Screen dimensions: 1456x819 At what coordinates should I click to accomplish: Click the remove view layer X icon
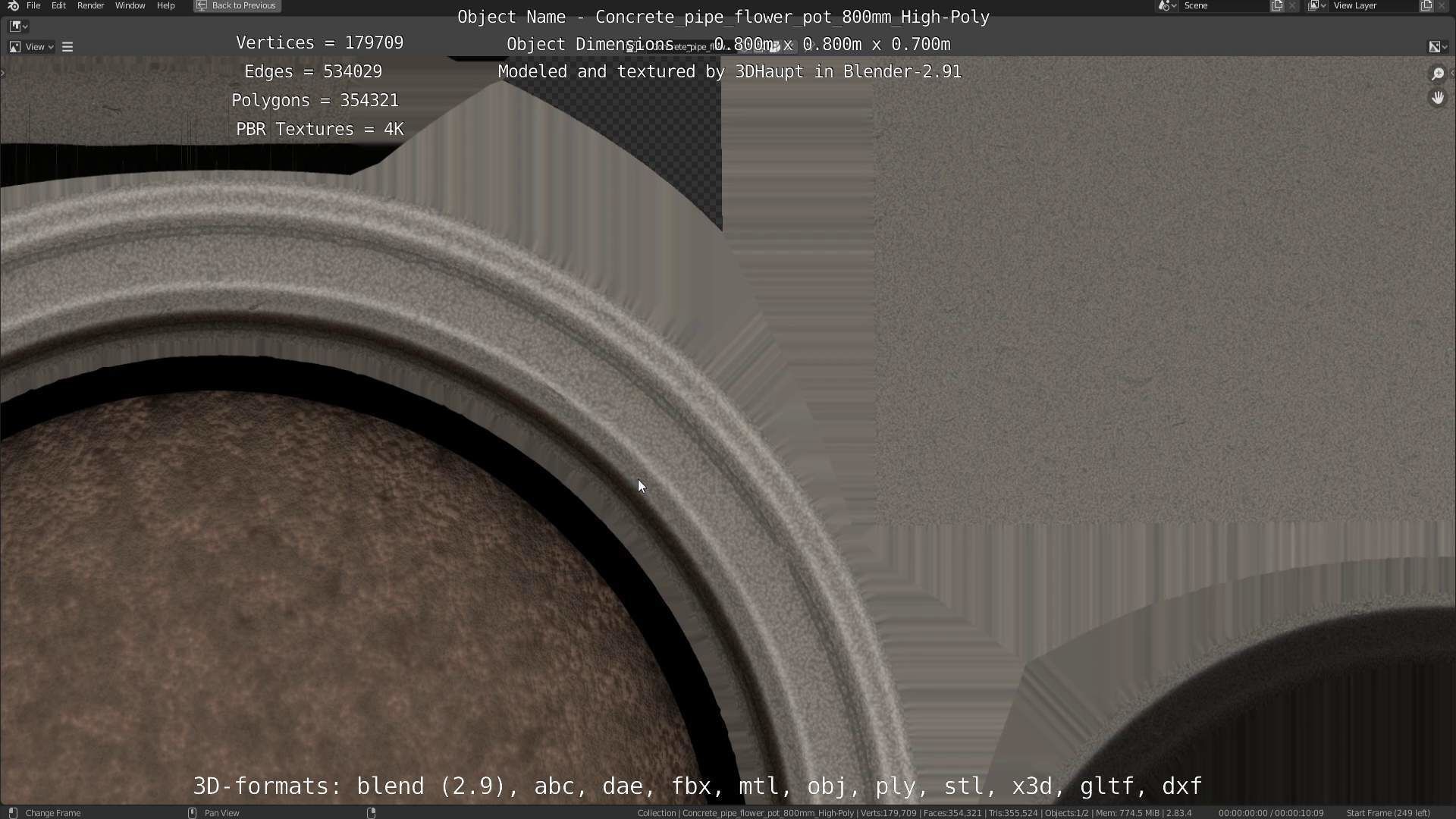click(x=1442, y=6)
